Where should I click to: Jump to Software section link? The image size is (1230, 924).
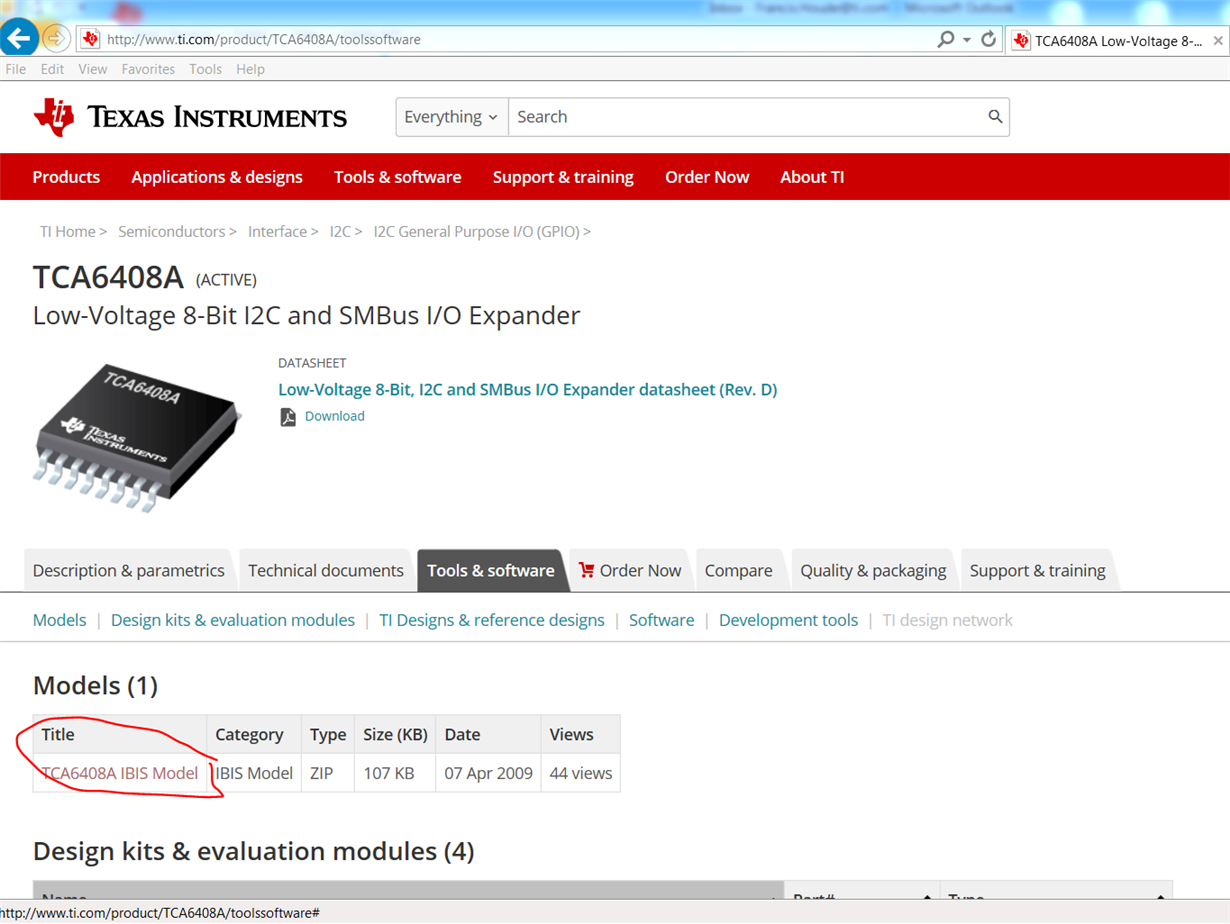[x=662, y=620]
